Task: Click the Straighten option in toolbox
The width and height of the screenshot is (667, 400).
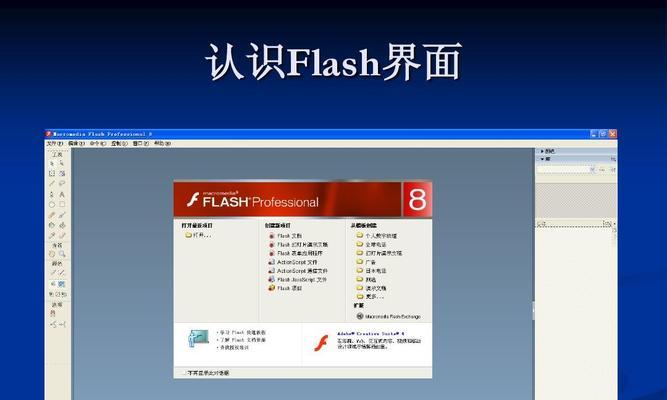Action: 63,325
